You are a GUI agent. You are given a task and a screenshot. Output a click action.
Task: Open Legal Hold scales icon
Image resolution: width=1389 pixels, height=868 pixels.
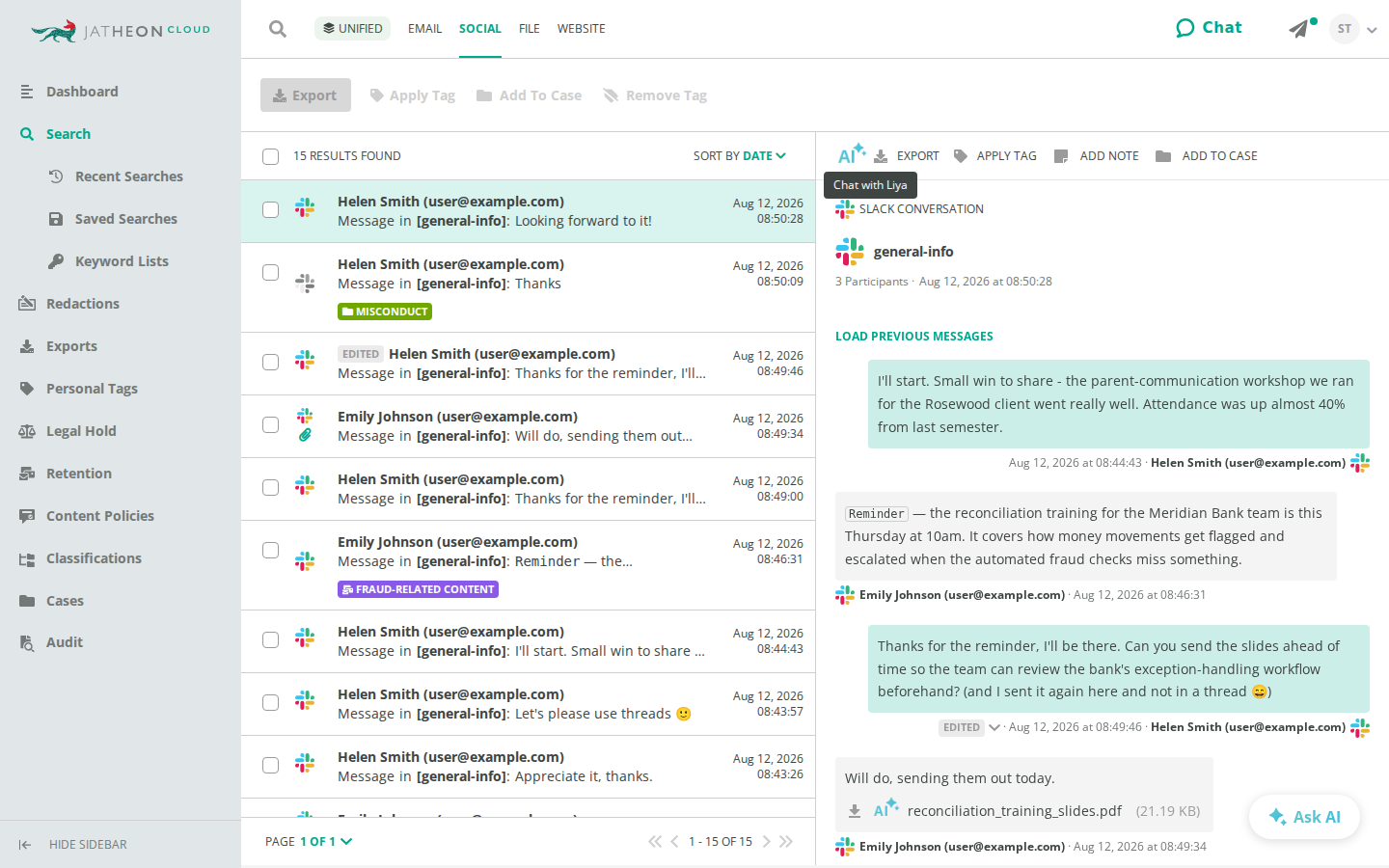pyautogui.click(x=27, y=431)
